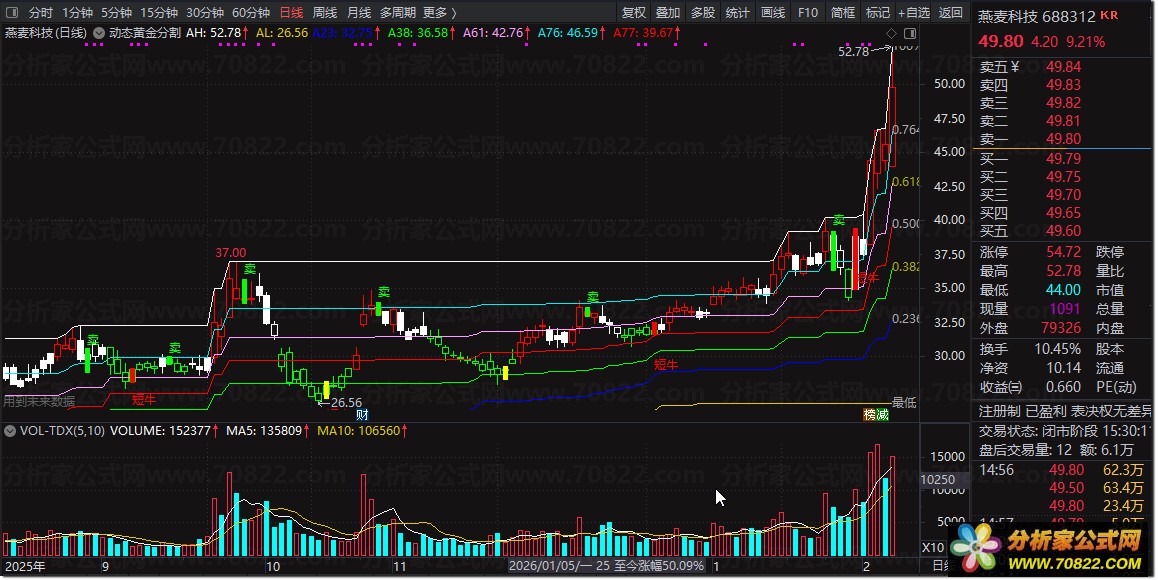Click the 卖五 price 49.84

1063,67
